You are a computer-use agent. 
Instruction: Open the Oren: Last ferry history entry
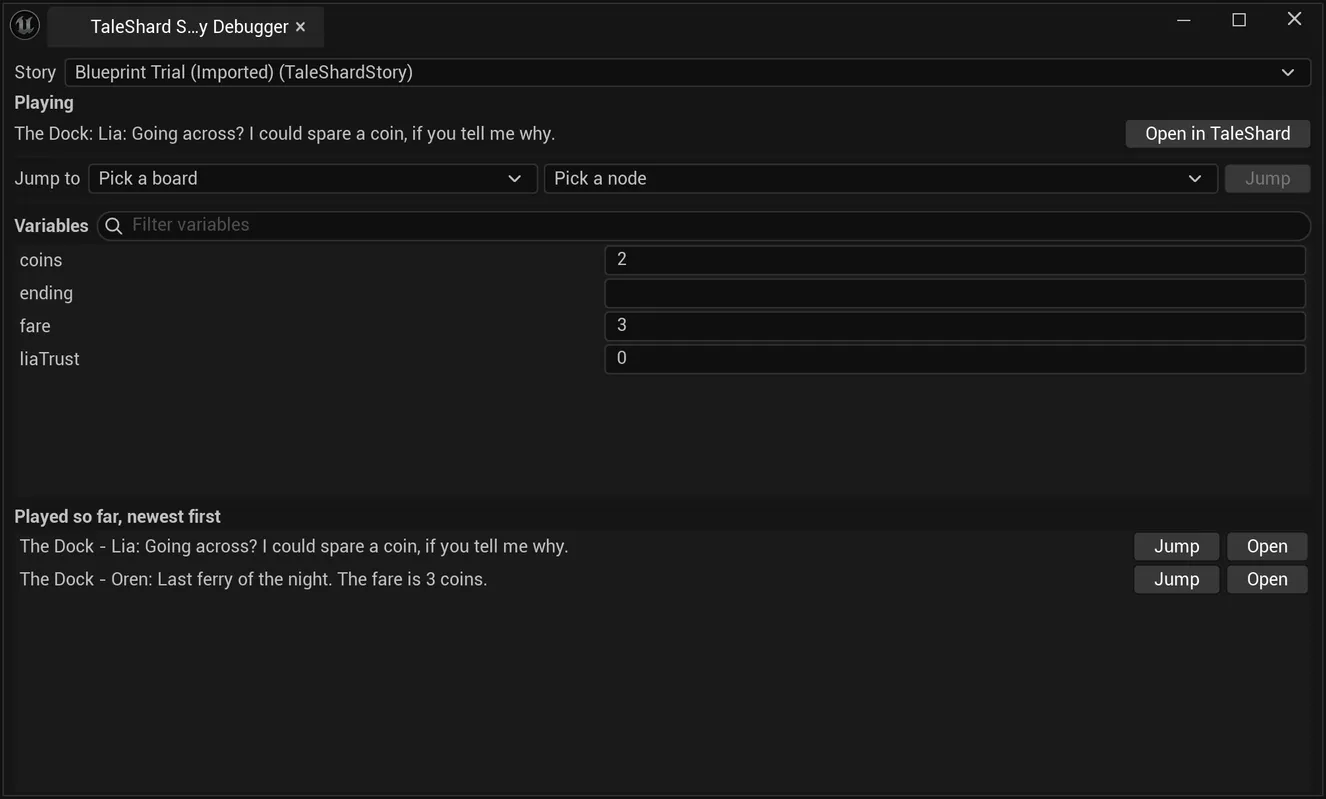1267,579
